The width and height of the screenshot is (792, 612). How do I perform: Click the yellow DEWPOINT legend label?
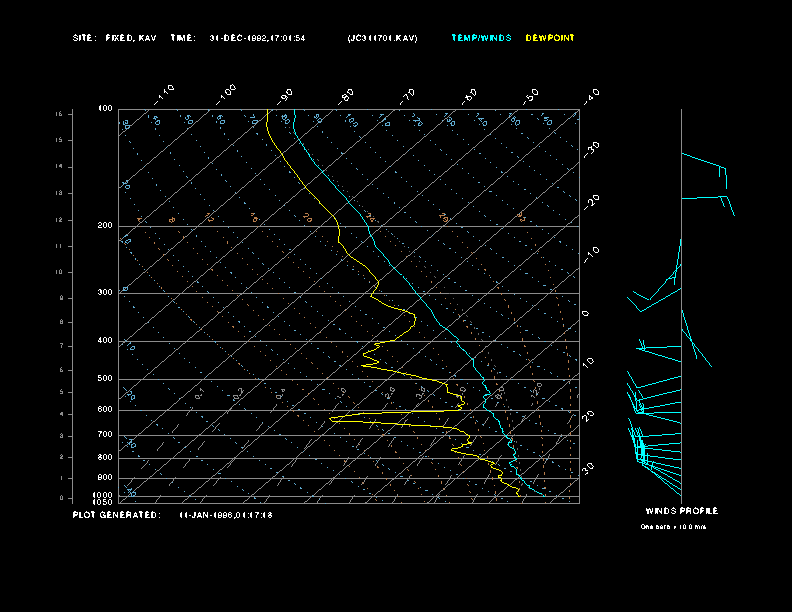tap(550, 38)
